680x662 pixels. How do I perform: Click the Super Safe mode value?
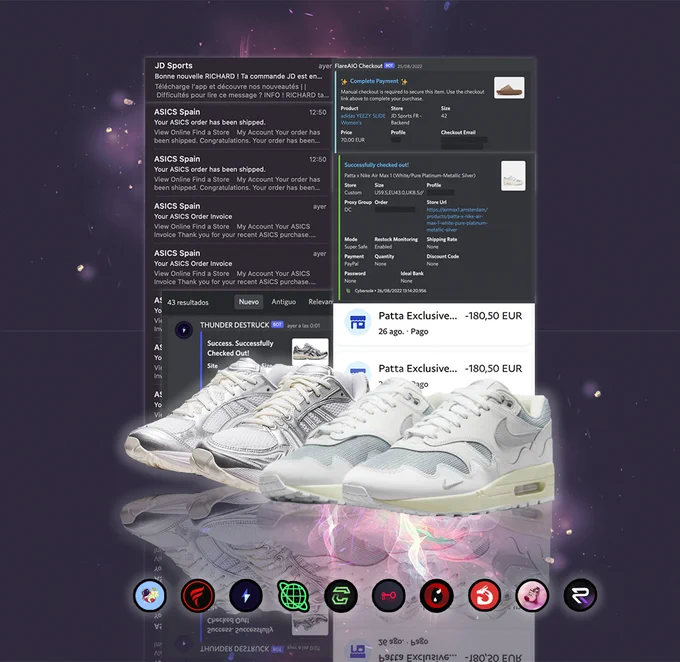(356, 247)
